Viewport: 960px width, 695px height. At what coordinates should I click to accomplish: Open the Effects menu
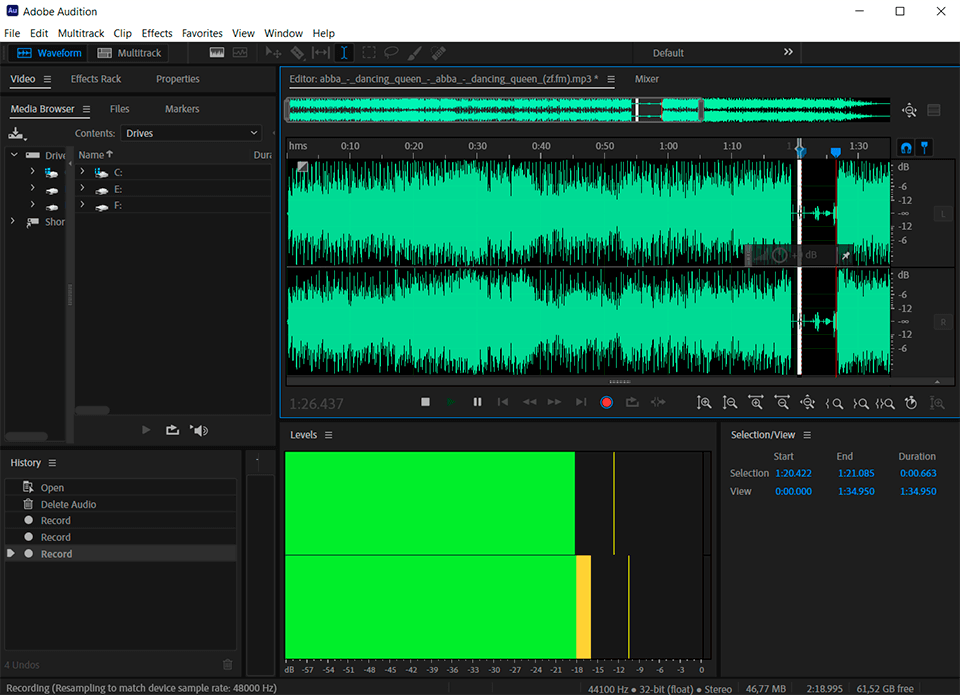[x=156, y=33]
